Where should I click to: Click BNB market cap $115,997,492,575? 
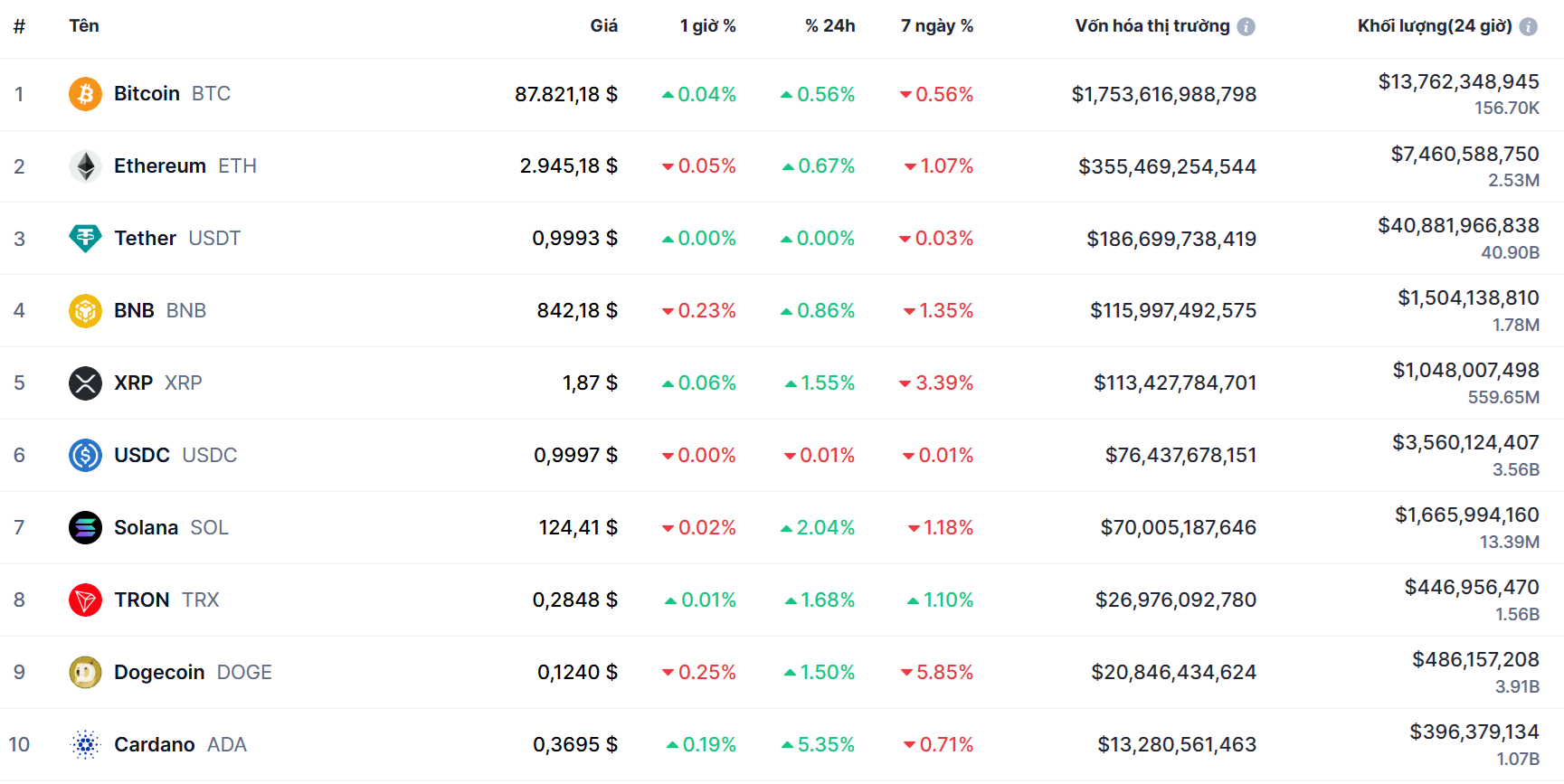1173,311
